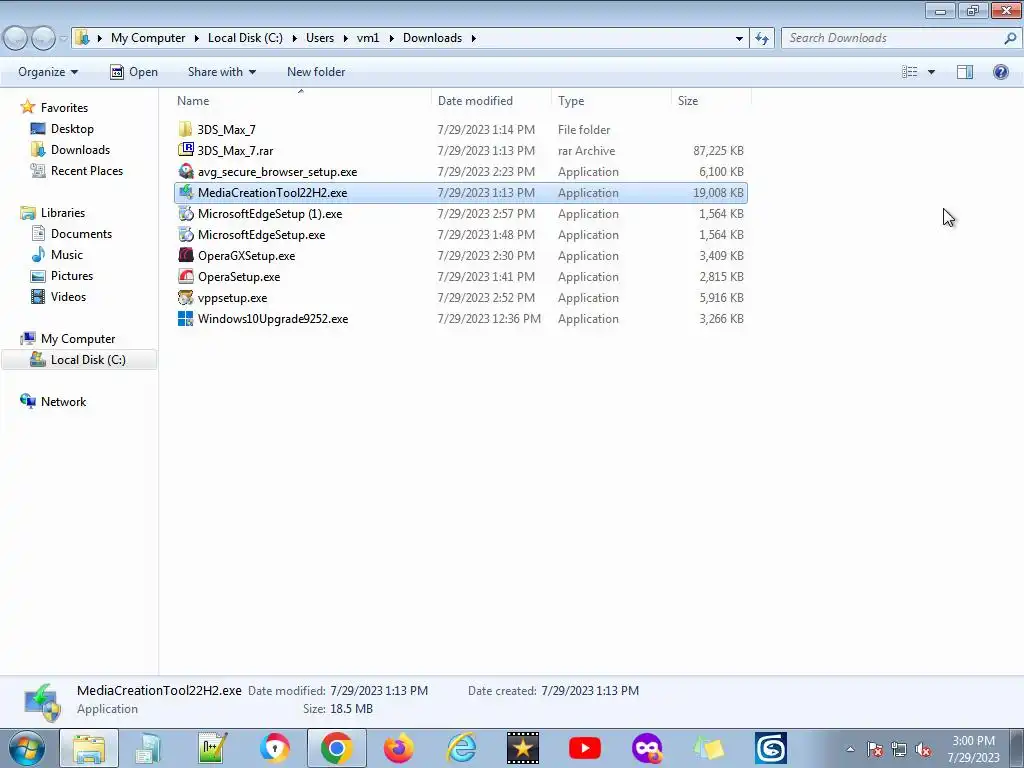Click the Refresh button beside address bar

pos(761,38)
